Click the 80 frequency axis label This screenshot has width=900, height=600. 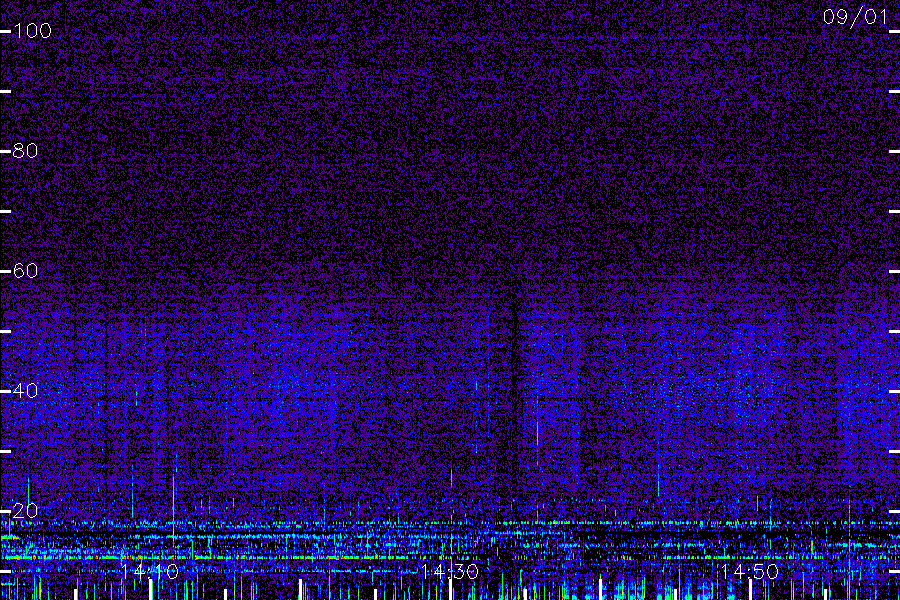(x=25, y=151)
